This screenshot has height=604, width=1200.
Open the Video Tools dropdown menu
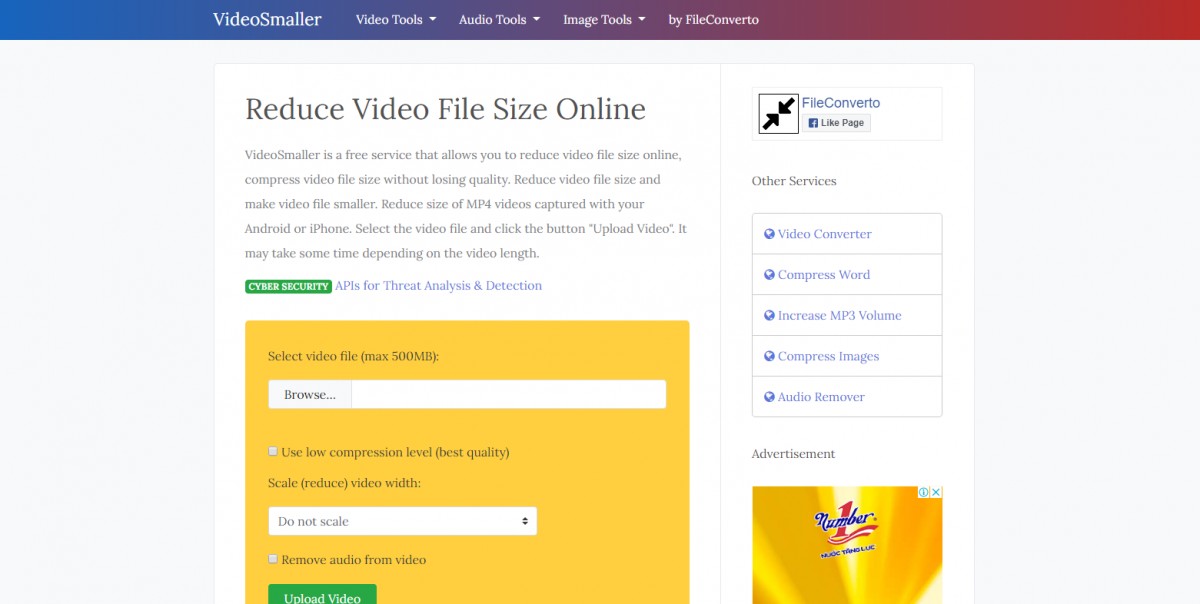[396, 19]
